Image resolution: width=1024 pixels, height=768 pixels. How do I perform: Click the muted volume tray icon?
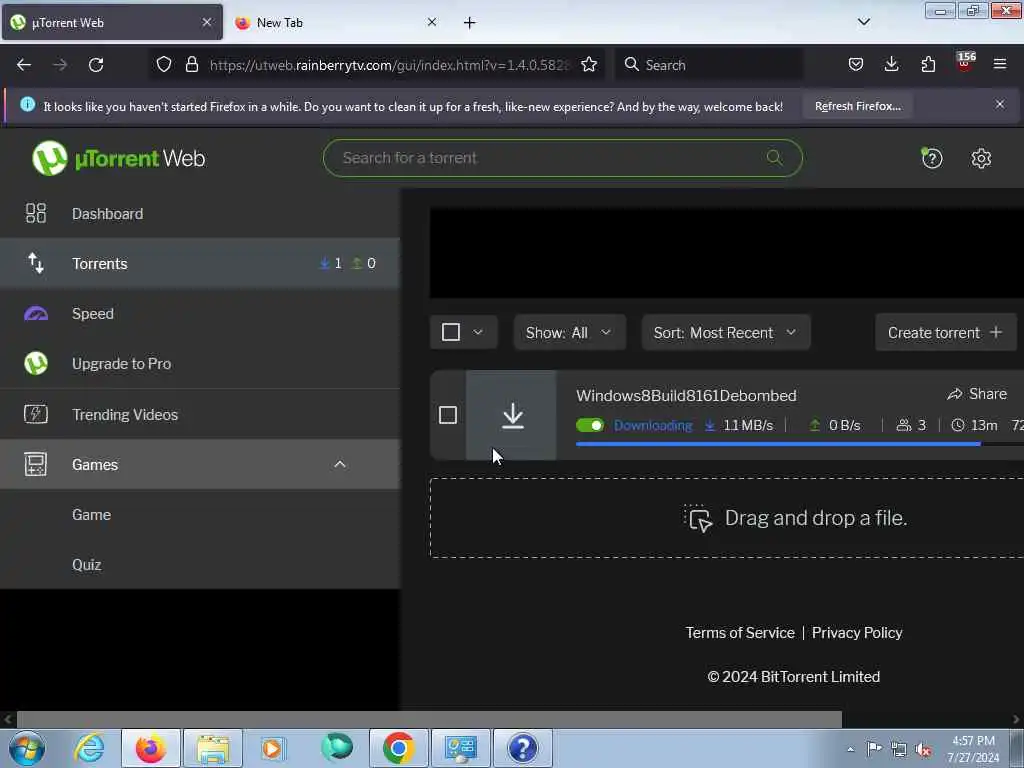pyautogui.click(x=923, y=749)
